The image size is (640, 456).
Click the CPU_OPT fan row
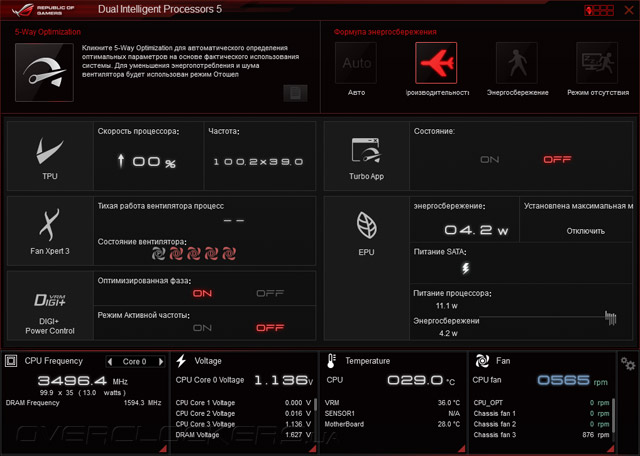(541, 403)
